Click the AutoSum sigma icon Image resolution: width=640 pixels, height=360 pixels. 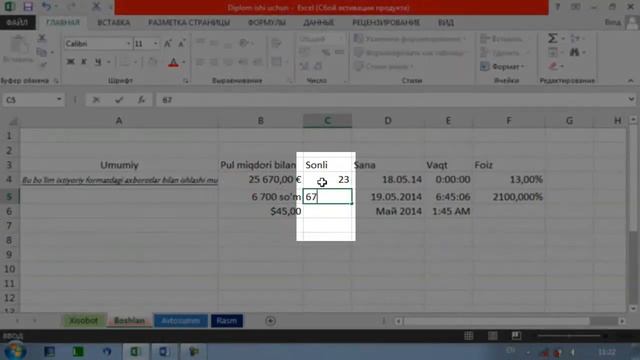click(552, 38)
